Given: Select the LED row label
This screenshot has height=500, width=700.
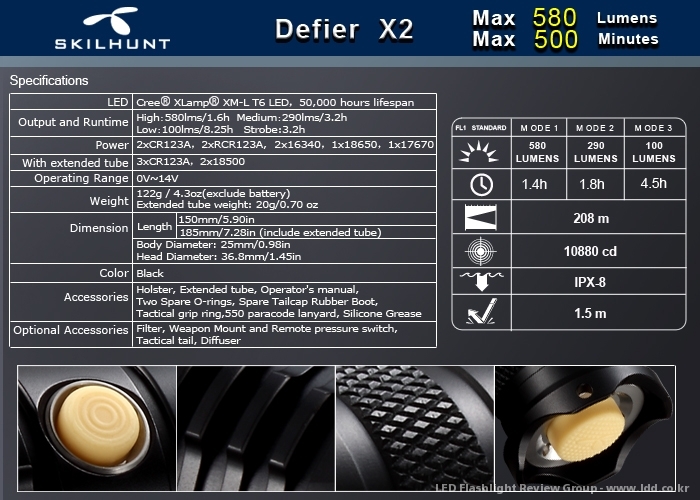Looking at the screenshot, I should click(117, 102).
